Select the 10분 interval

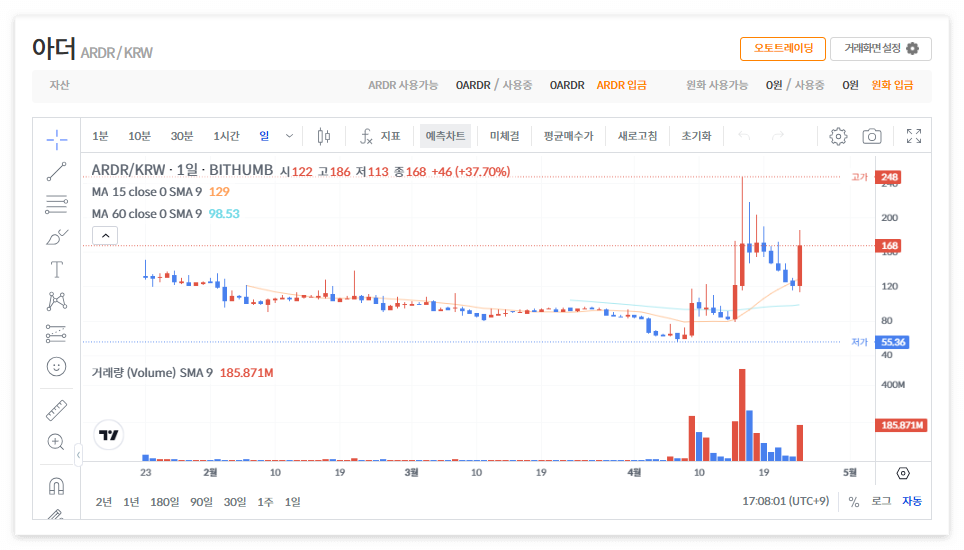(x=139, y=136)
